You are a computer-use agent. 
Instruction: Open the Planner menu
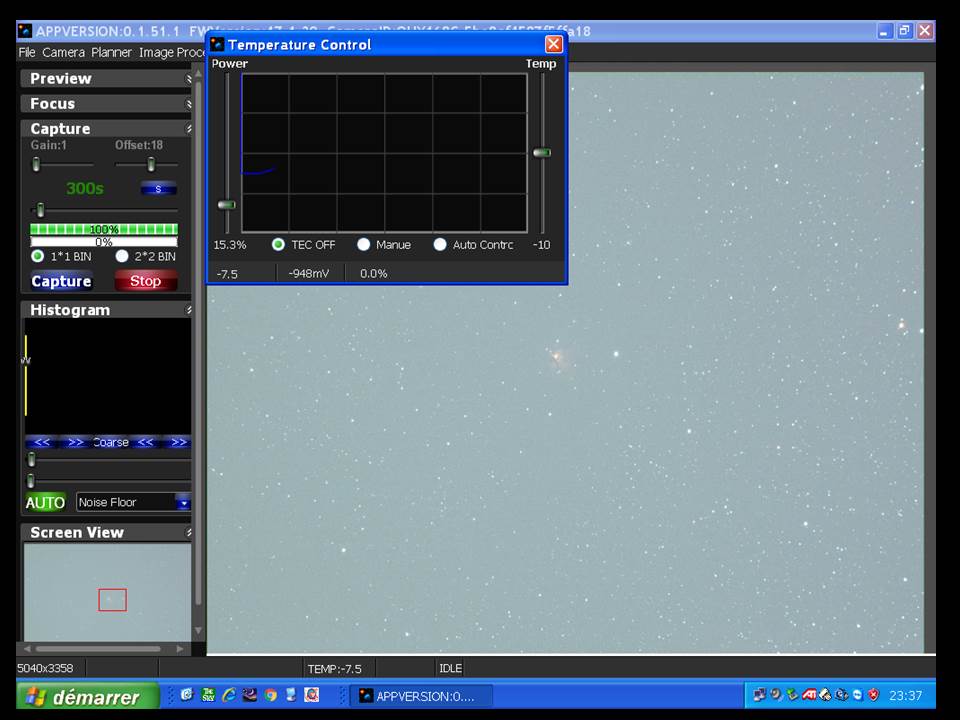(x=111, y=52)
